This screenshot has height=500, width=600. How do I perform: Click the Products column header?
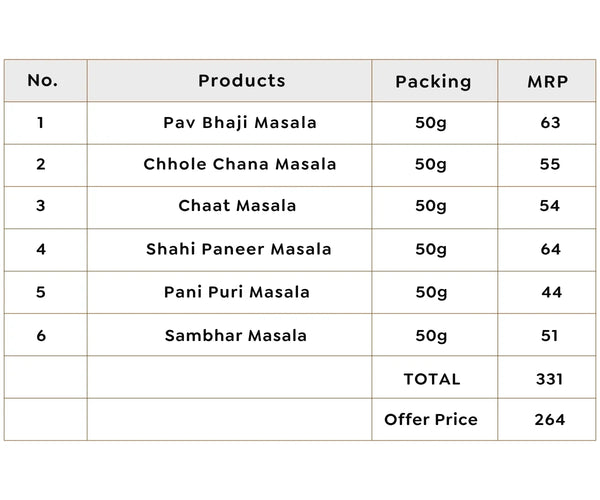[x=241, y=81]
